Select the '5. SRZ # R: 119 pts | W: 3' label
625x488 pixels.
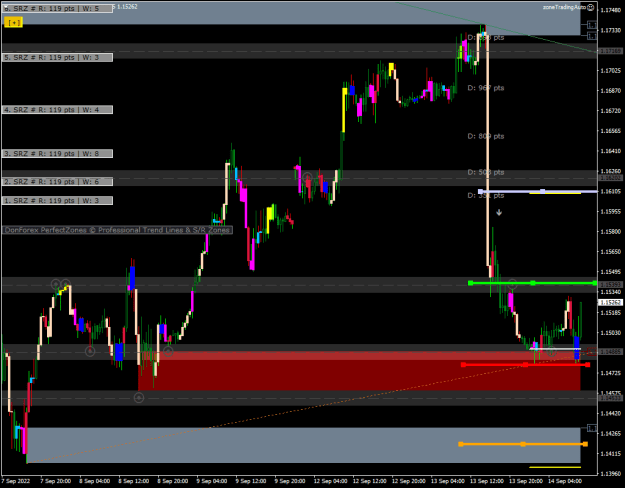click(57, 57)
